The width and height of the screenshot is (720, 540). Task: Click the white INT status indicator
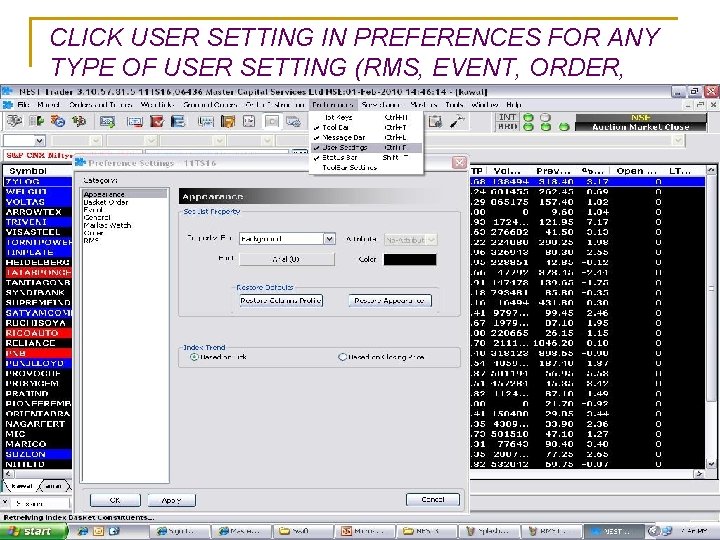[546, 118]
